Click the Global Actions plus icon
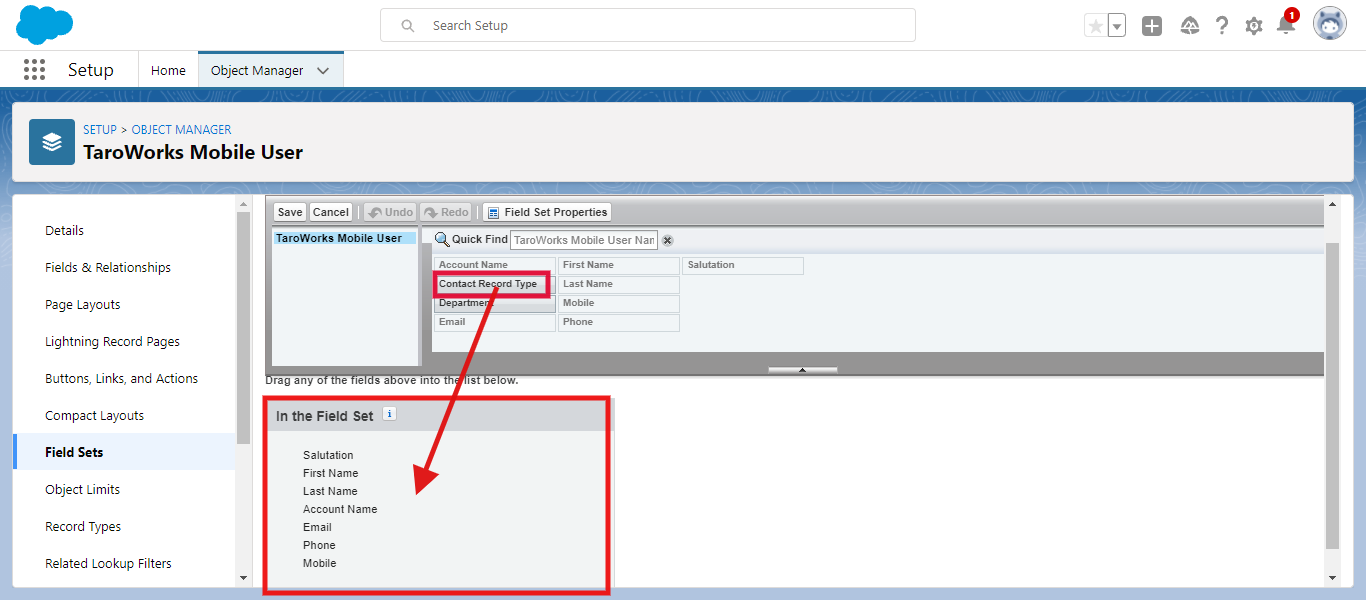Screen dimensions: 1366x600 click(1152, 26)
